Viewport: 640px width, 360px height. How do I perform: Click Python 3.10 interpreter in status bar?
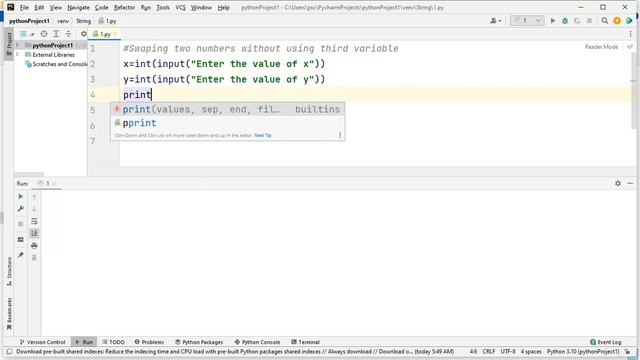pos(583,351)
